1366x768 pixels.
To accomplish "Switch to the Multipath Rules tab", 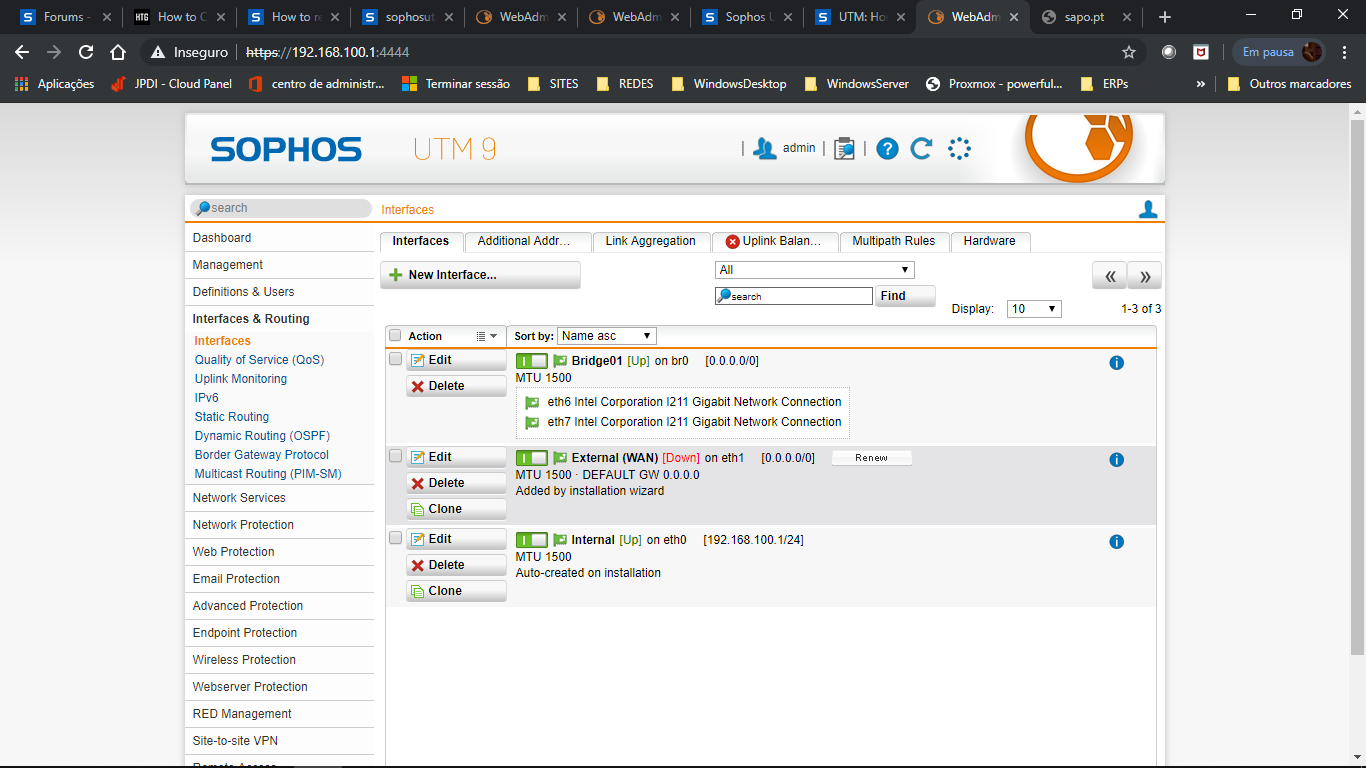I will coord(894,241).
